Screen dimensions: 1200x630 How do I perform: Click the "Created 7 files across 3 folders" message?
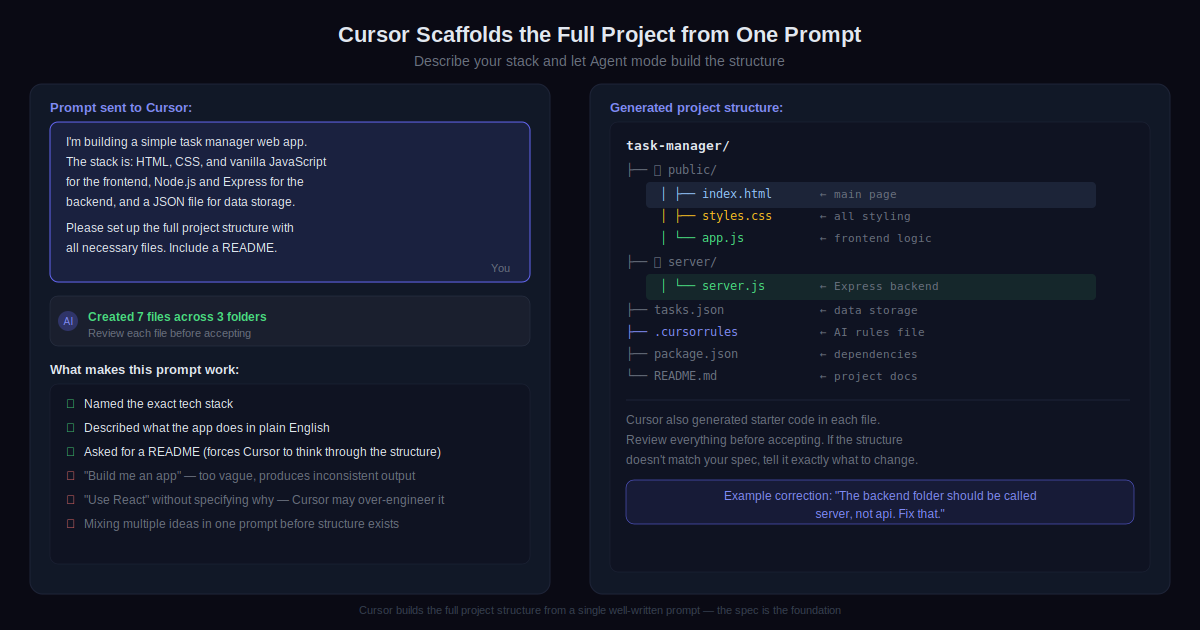pyautogui.click(x=177, y=317)
